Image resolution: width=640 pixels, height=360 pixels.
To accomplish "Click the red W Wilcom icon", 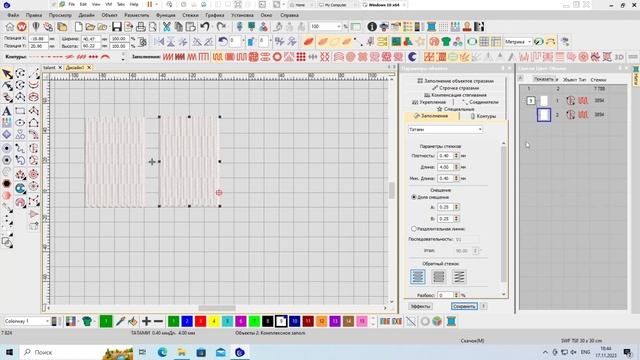I will click(x=22, y=27).
